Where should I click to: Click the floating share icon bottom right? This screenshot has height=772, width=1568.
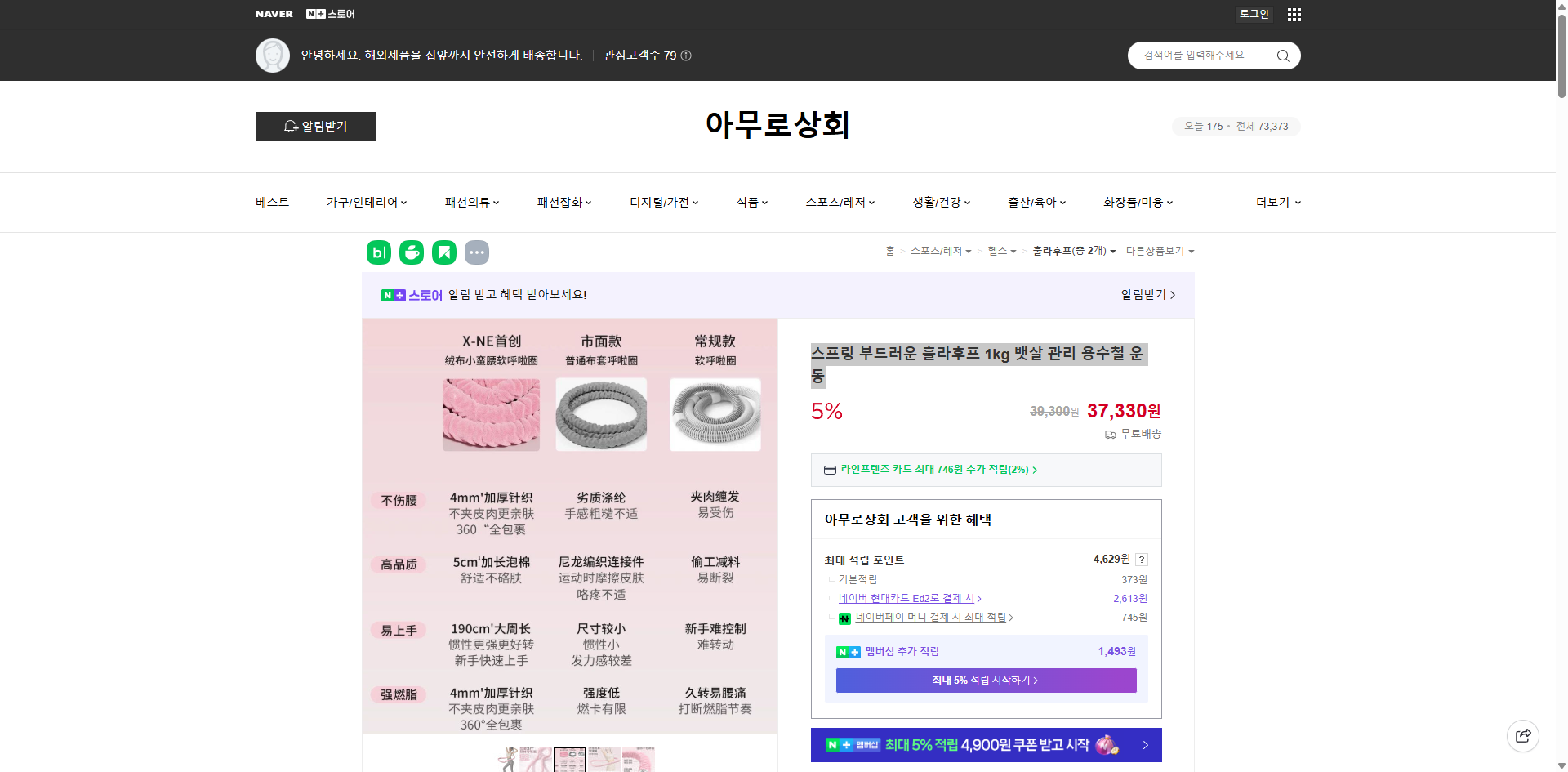[x=1524, y=735]
